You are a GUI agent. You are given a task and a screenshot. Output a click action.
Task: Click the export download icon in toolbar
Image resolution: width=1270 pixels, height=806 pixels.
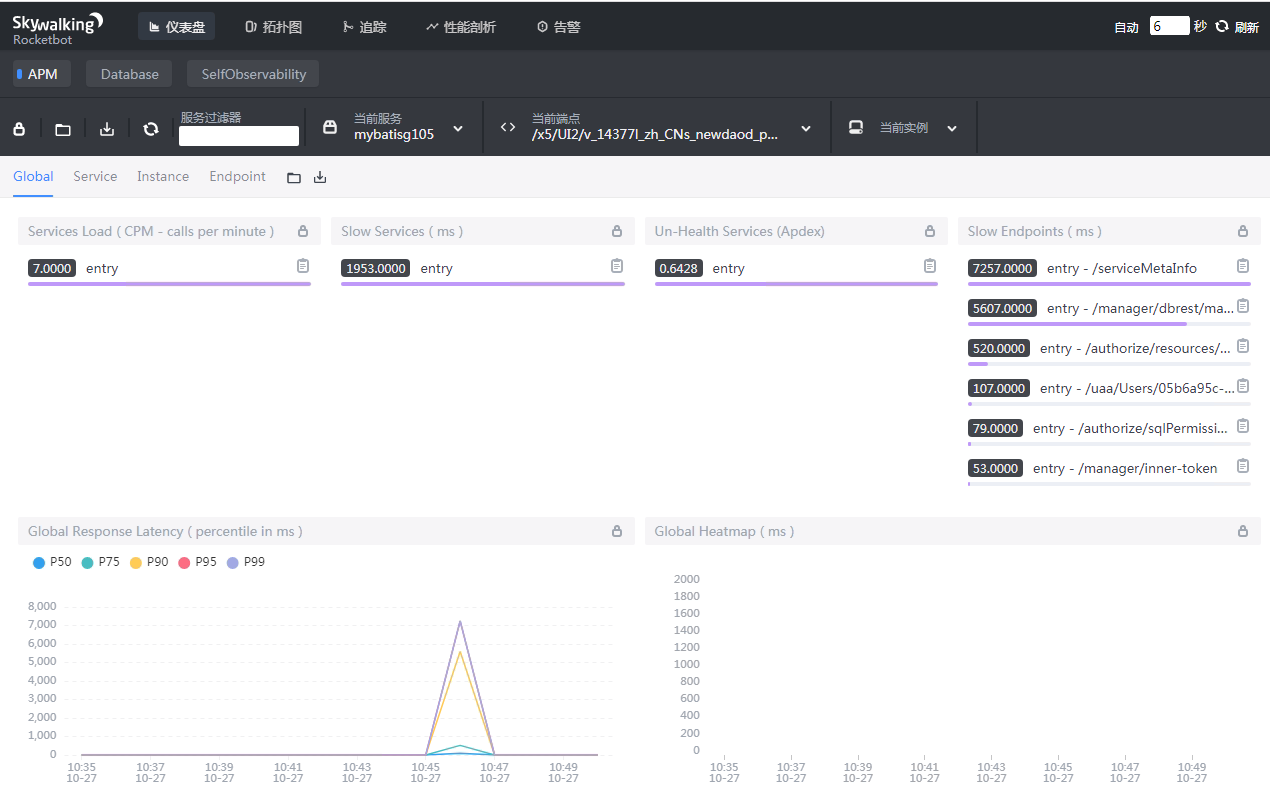(107, 129)
